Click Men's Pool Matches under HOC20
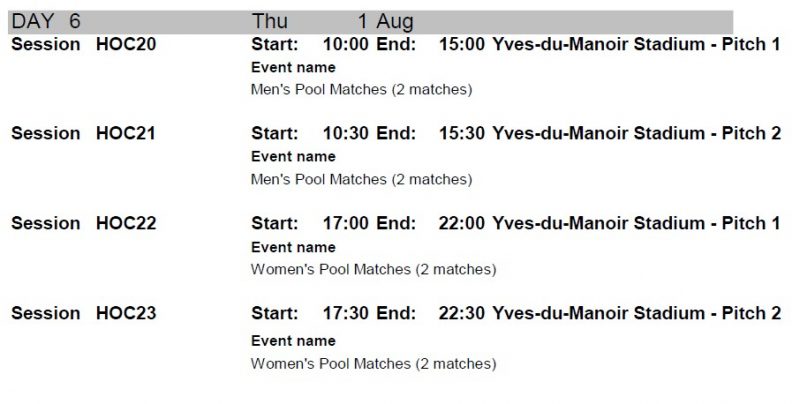 (x=361, y=90)
